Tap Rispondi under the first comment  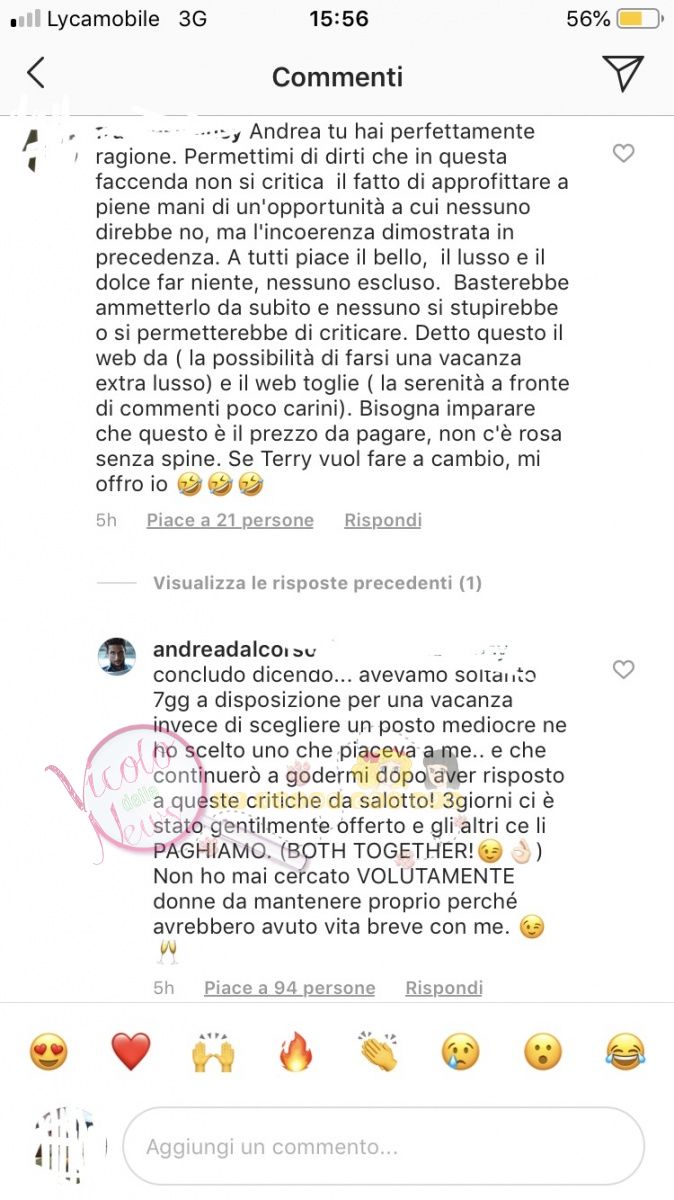tap(383, 520)
